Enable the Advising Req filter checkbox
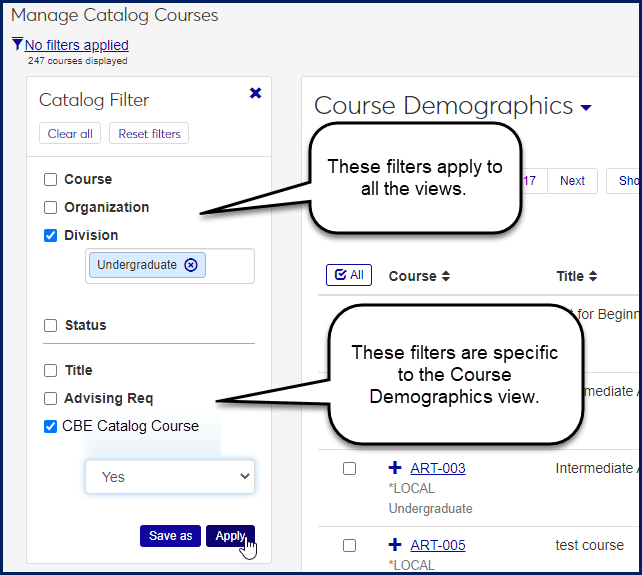Image resolution: width=642 pixels, height=575 pixels. 50,398
